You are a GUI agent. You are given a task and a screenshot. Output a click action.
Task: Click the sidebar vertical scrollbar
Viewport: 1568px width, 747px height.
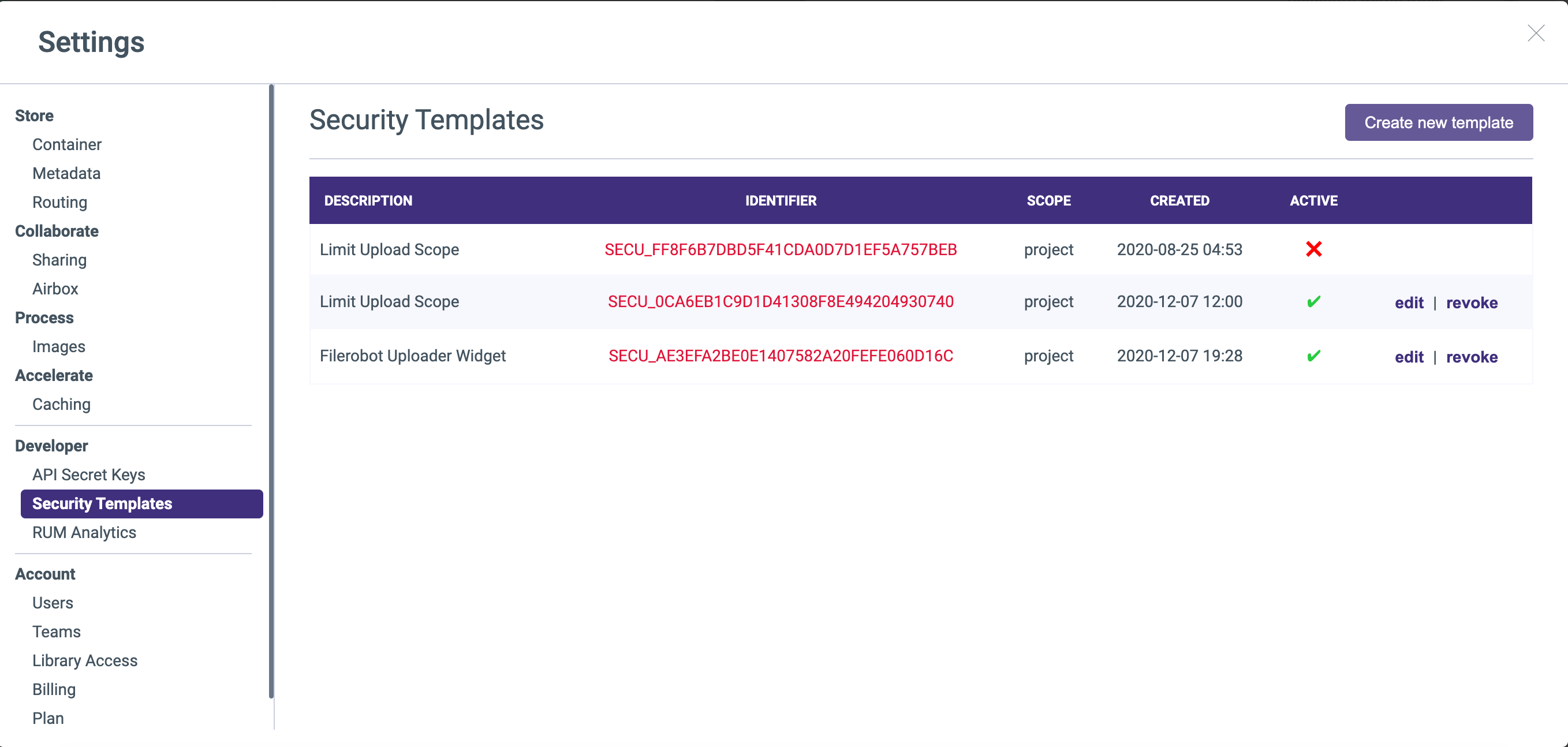(271, 390)
